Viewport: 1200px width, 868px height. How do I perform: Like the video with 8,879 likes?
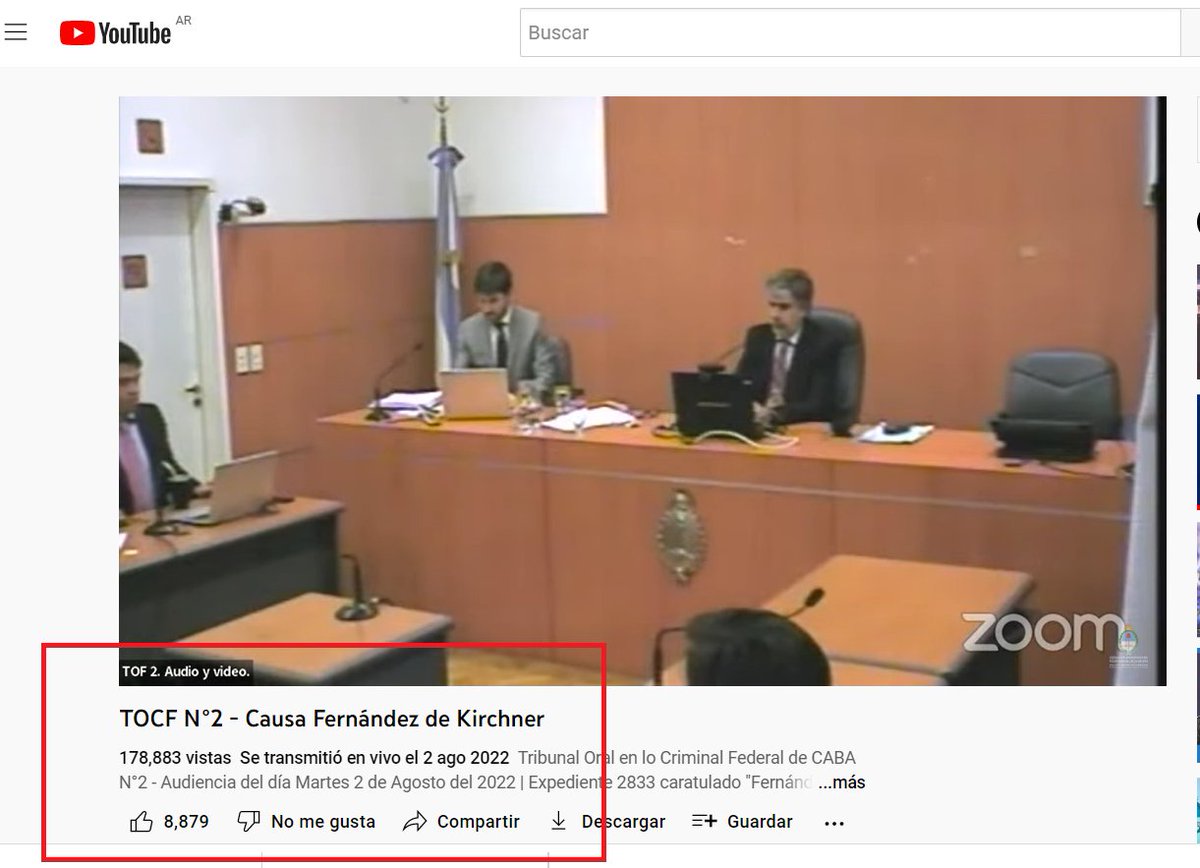[141, 822]
